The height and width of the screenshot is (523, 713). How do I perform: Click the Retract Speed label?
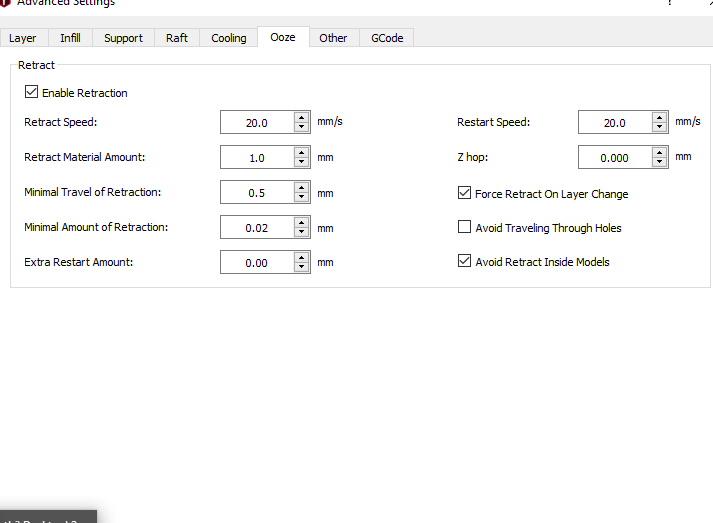coord(60,122)
